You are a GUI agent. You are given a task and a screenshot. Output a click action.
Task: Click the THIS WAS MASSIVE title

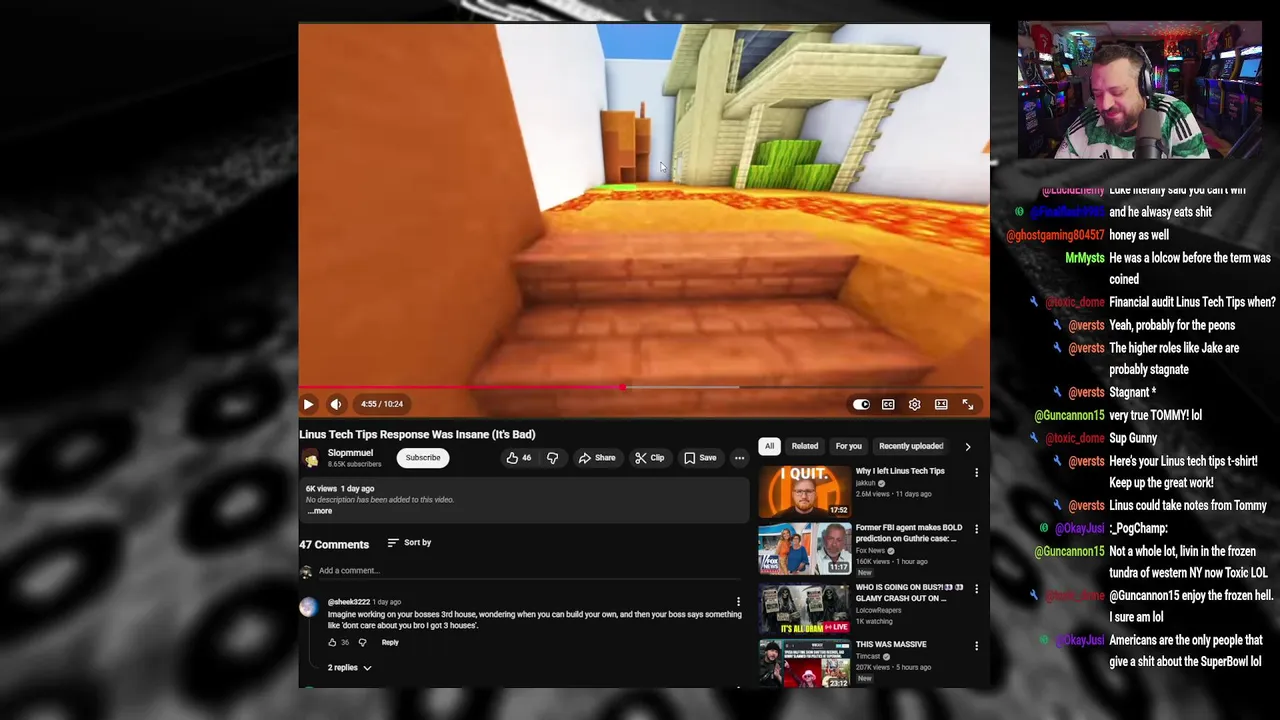click(x=891, y=644)
